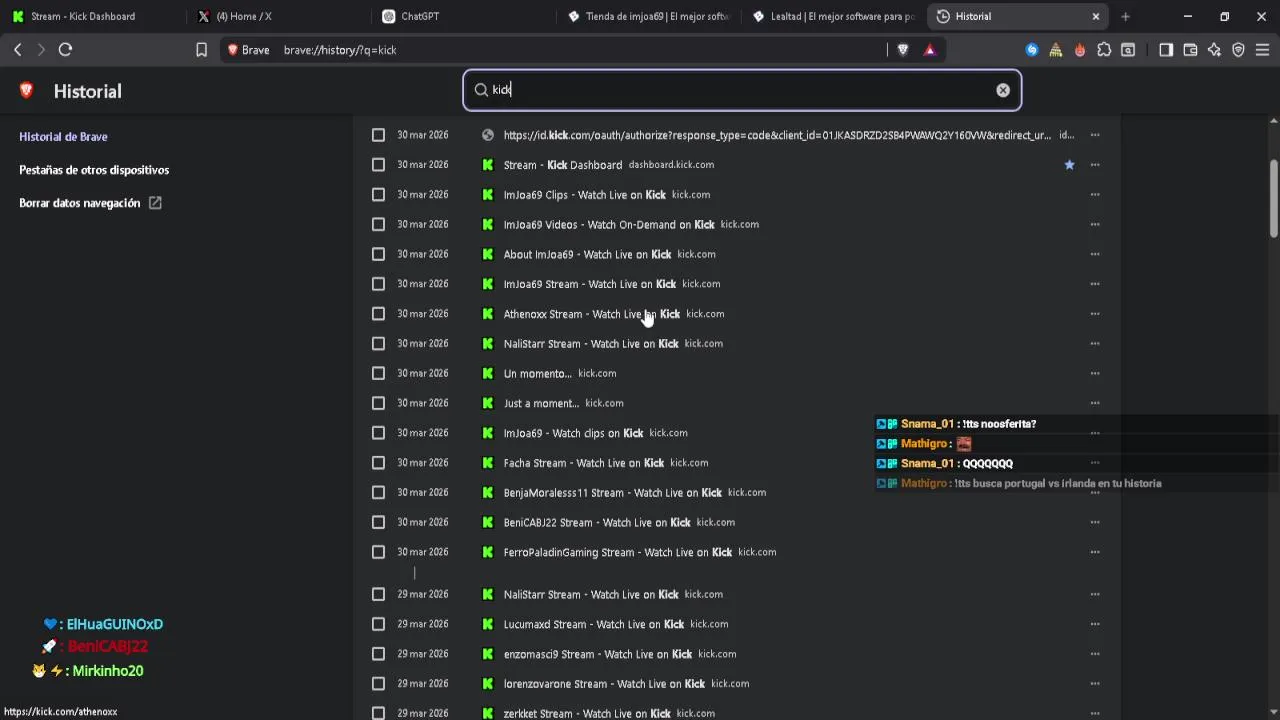
Task: Go back with the browser back arrow
Action: (17, 50)
